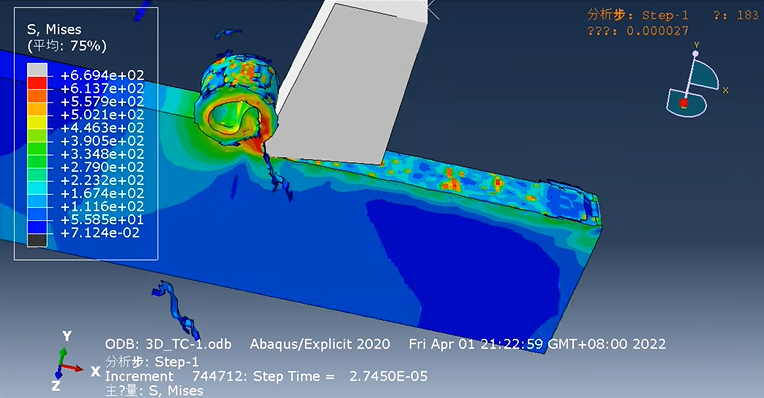Click the yellow +4.463e+02 legend swatch

pyautogui.click(x=37, y=123)
